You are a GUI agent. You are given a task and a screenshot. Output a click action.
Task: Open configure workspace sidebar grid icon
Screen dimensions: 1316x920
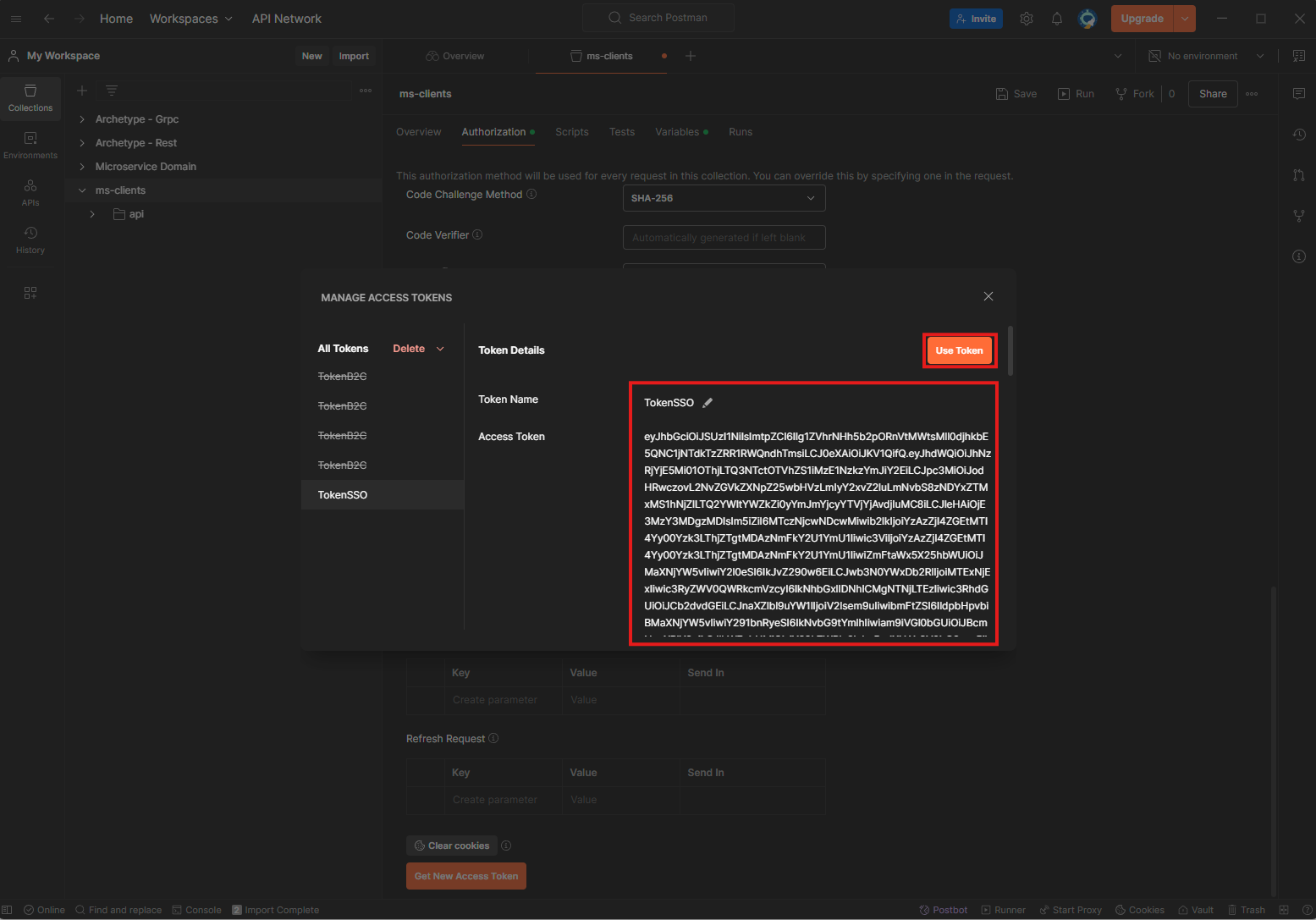(x=30, y=293)
